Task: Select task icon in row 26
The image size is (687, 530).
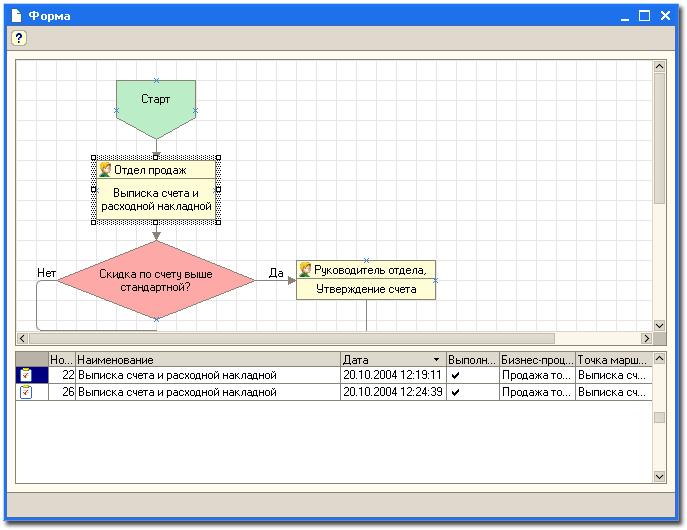Action: point(26,393)
